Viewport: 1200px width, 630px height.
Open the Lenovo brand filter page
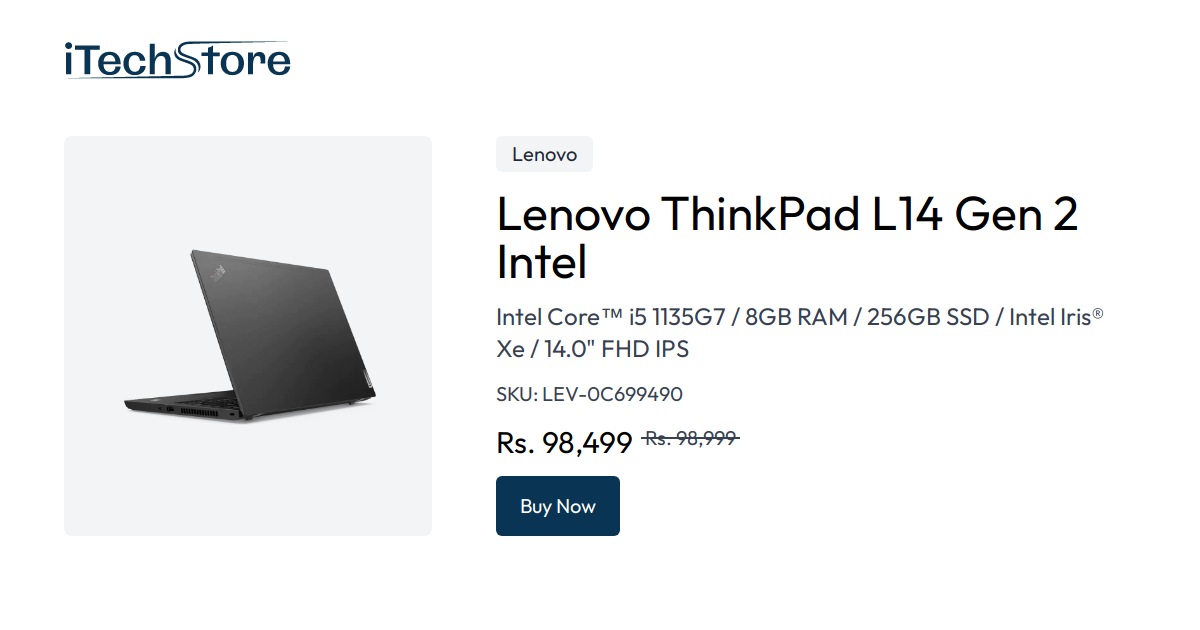[544, 154]
